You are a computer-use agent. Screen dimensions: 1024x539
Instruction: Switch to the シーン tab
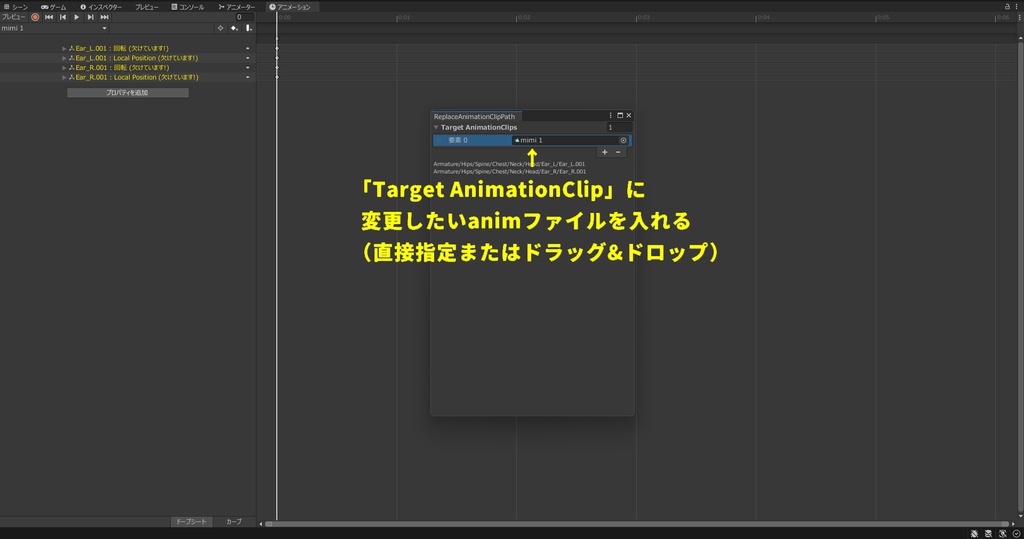(16, 7)
